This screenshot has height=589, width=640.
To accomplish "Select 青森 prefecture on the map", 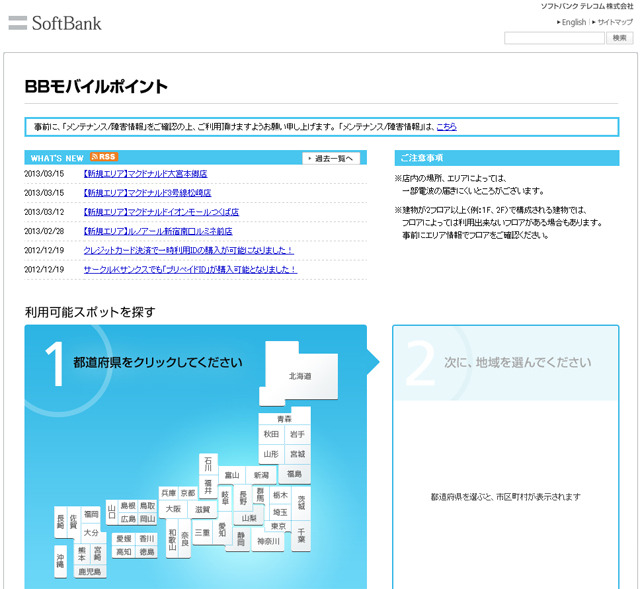I will click(284, 417).
